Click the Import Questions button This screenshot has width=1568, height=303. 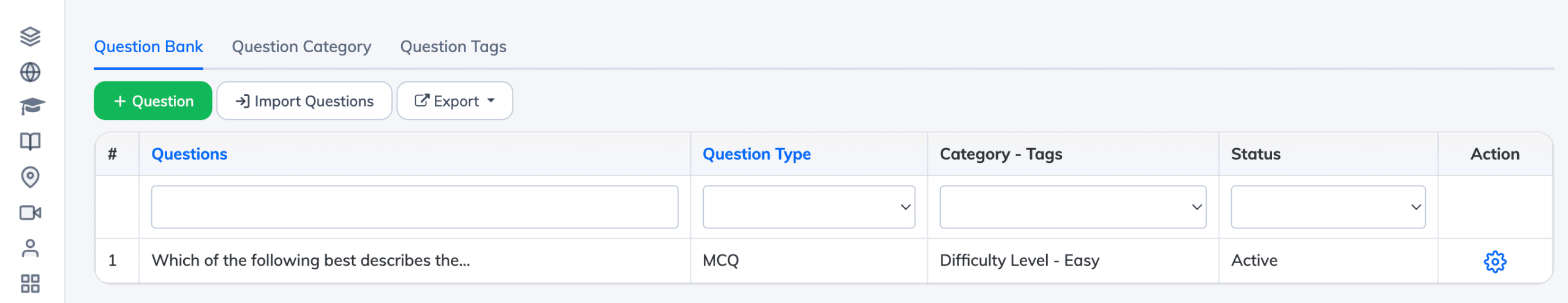tap(304, 101)
